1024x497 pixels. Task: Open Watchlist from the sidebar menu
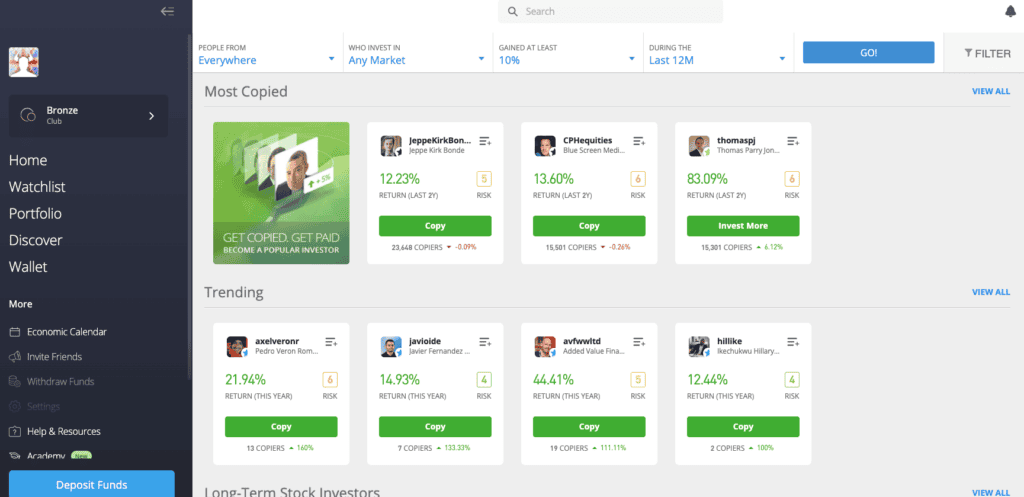37,187
